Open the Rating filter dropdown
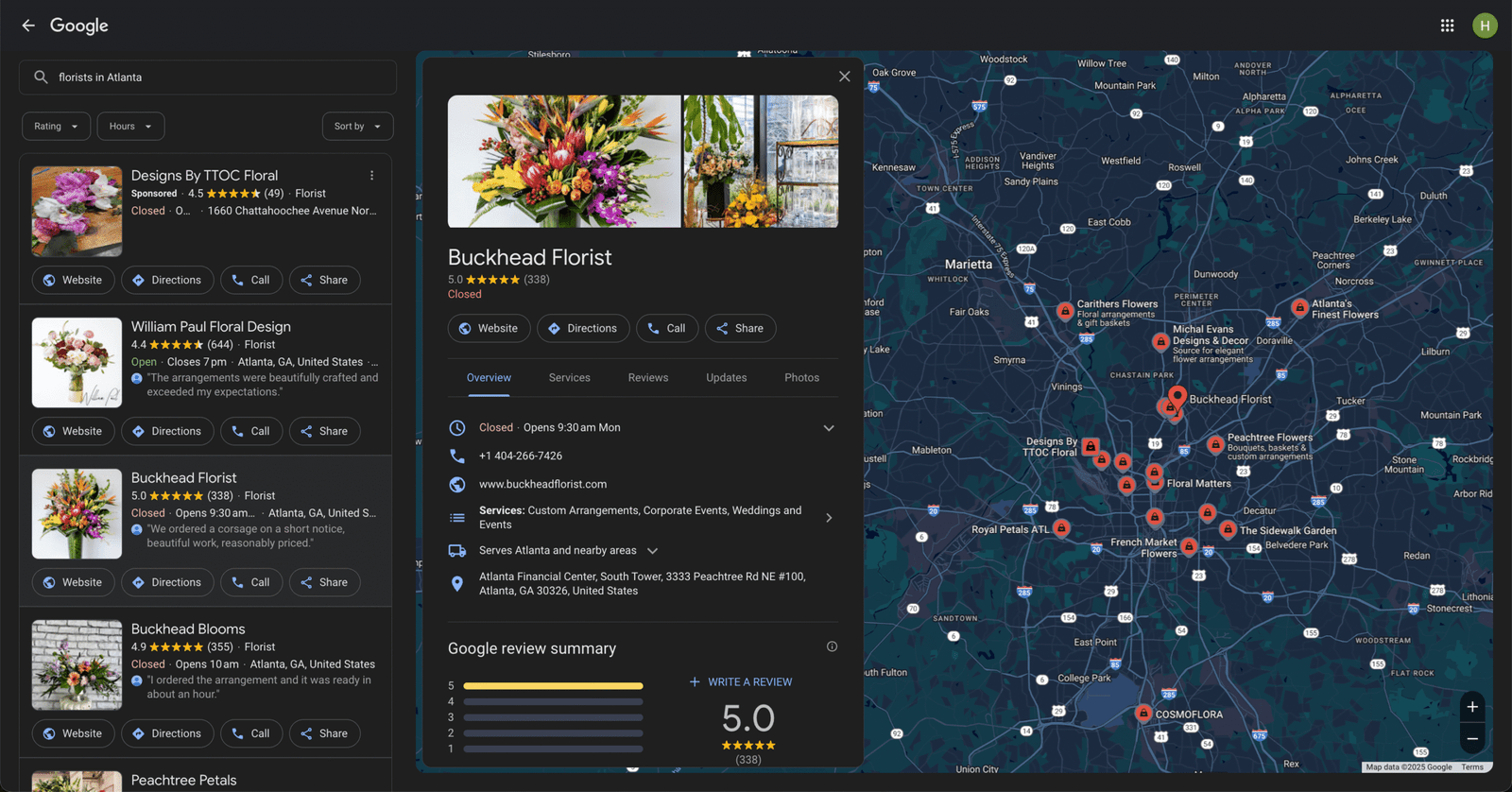The width and height of the screenshot is (1512, 792). click(x=57, y=127)
